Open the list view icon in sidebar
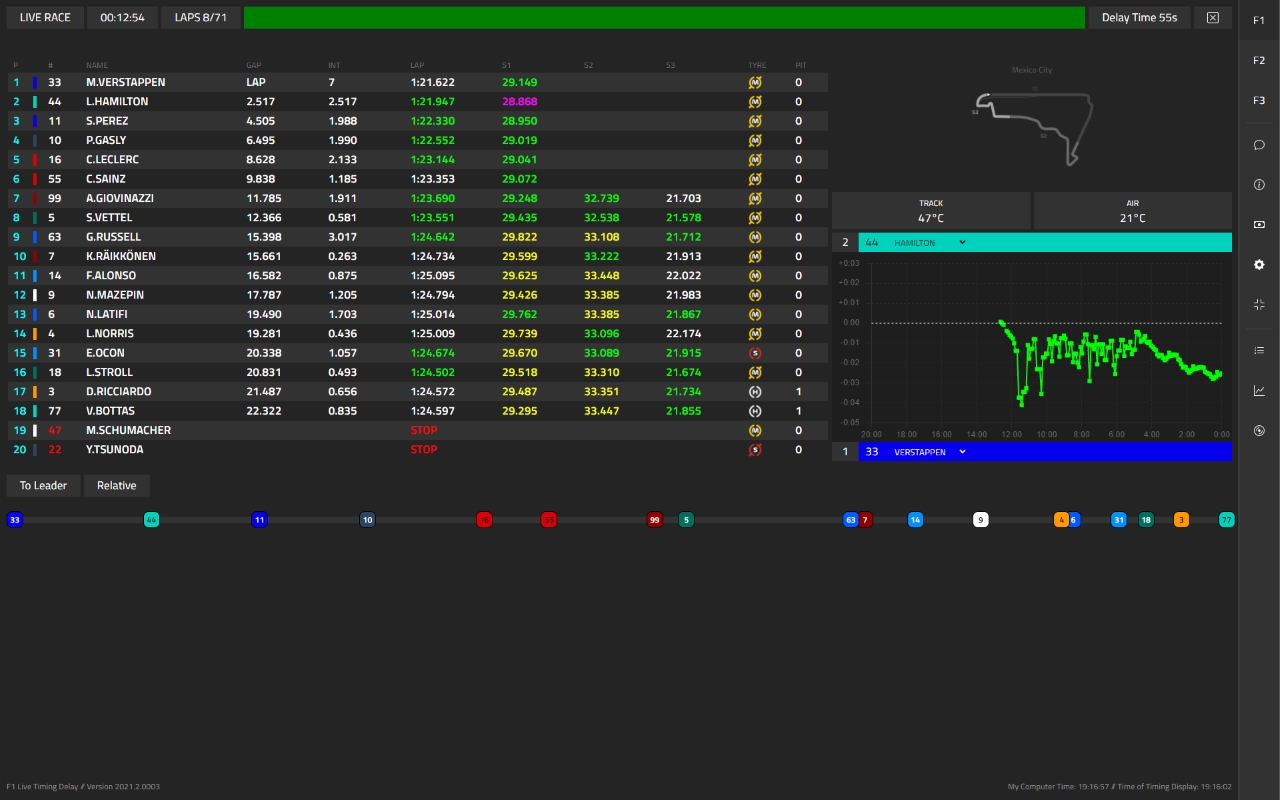Viewport: 1280px width, 800px height. click(x=1259, y=350)
